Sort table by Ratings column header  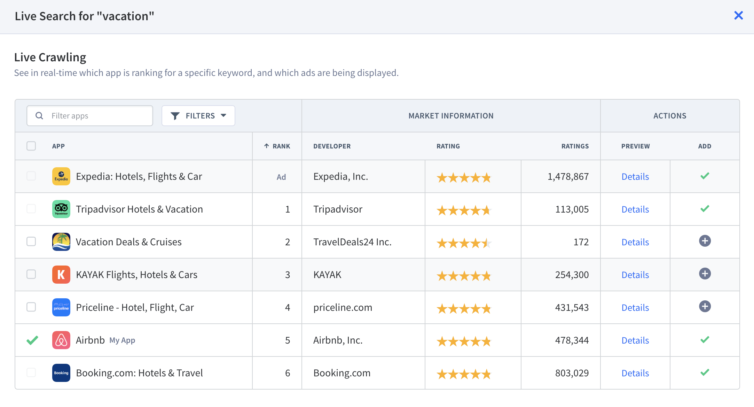pos(574,146)
